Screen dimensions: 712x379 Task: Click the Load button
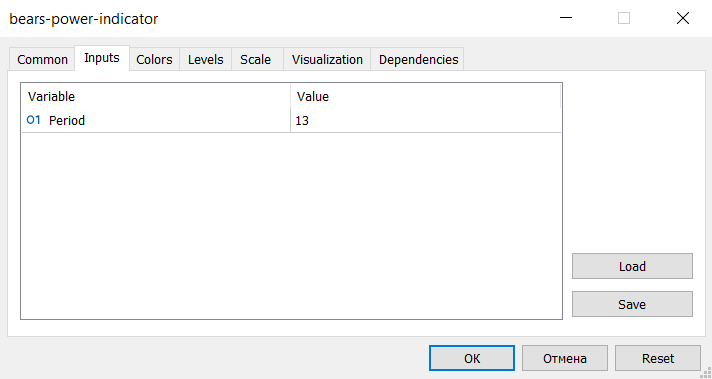coord(632,266)
